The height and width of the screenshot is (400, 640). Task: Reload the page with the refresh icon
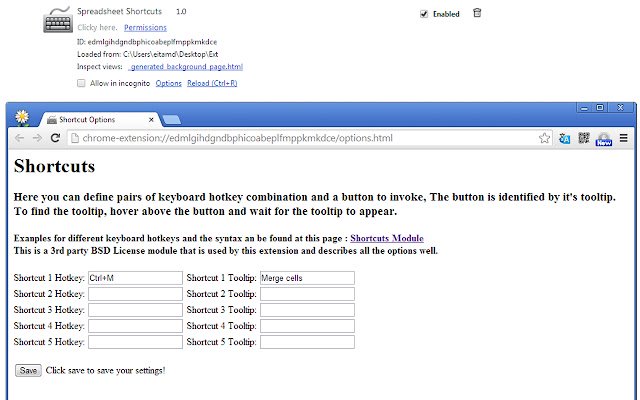[56, 138]
